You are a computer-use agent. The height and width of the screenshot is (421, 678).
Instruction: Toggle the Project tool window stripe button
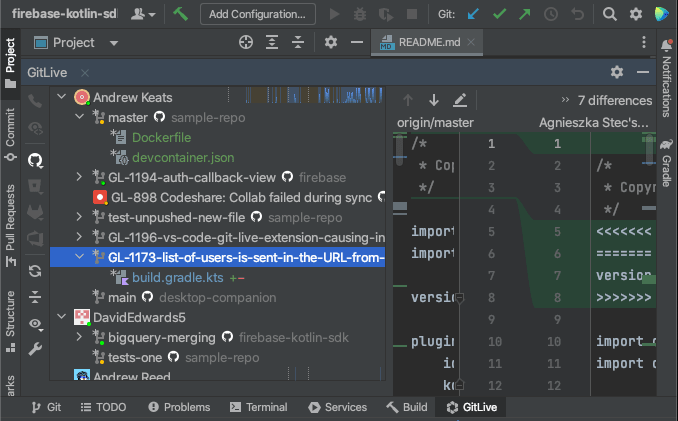pyautogui.click(x=10, y=62)
